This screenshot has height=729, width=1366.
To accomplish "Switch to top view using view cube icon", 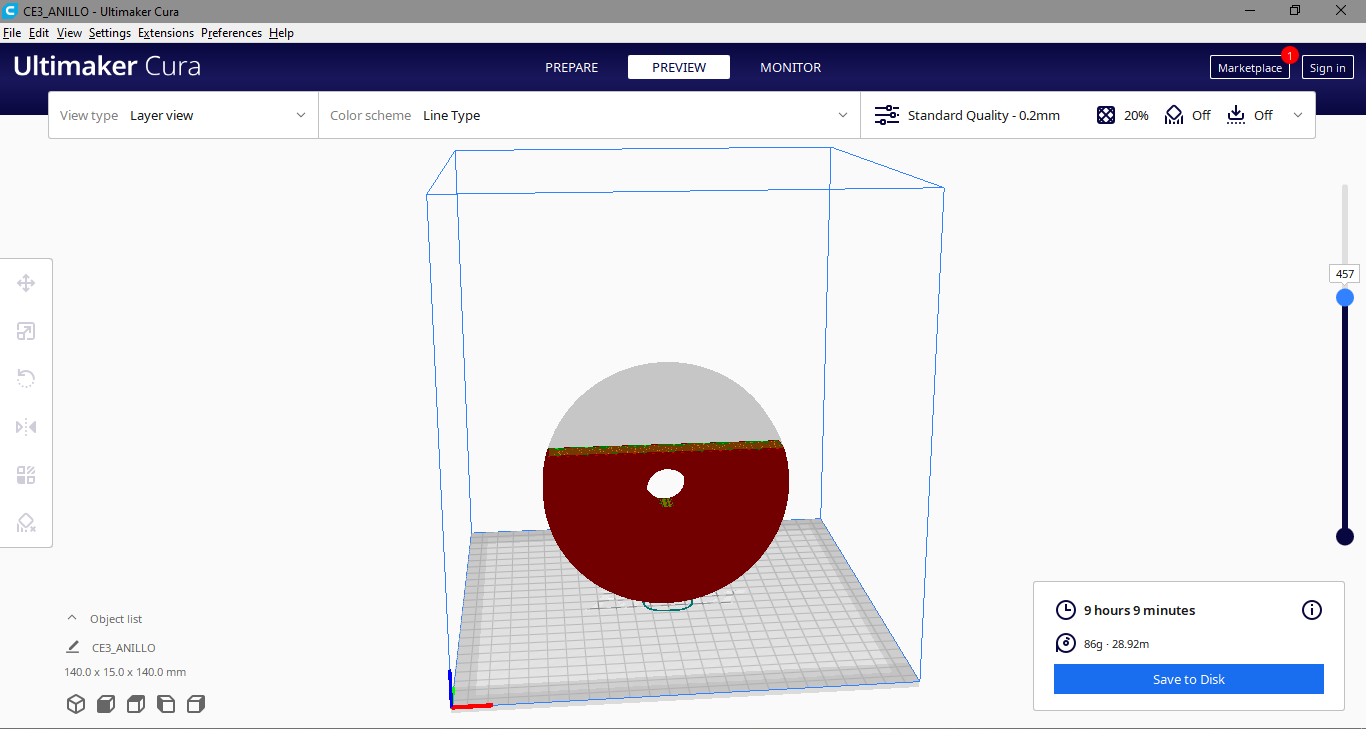I will [136, 704].
